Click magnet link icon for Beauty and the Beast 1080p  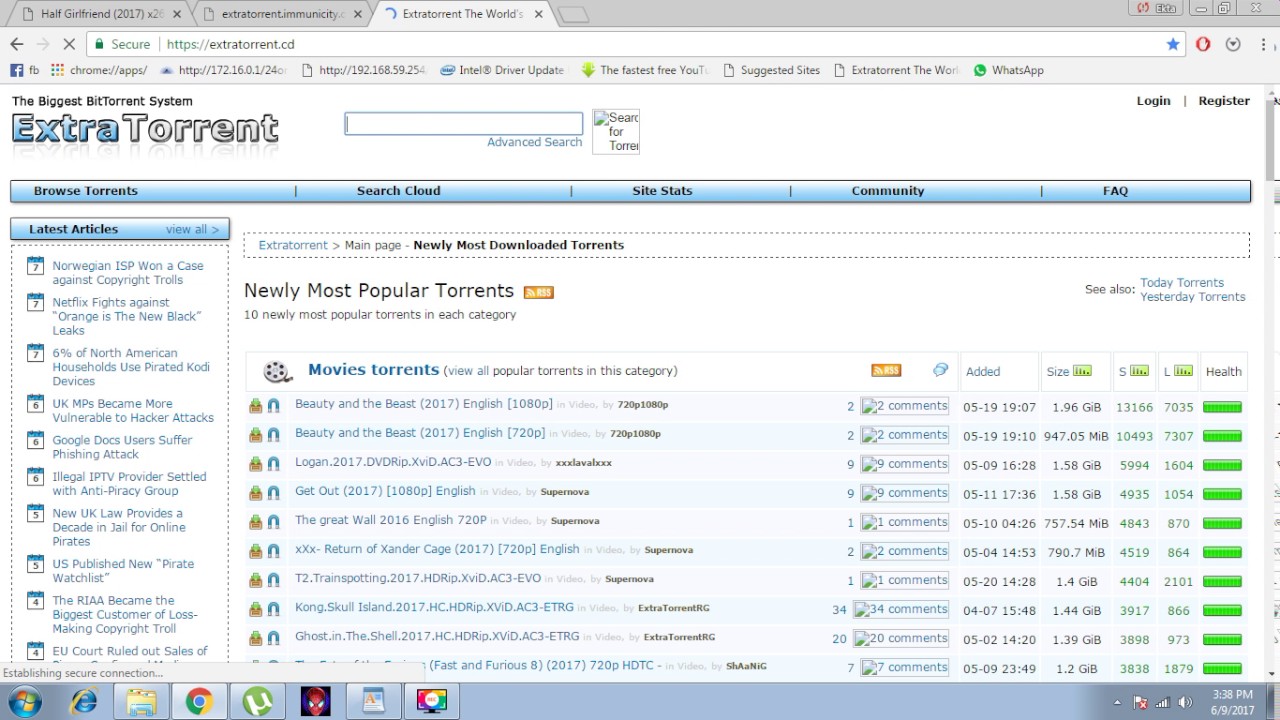click(x=273, y=406)
